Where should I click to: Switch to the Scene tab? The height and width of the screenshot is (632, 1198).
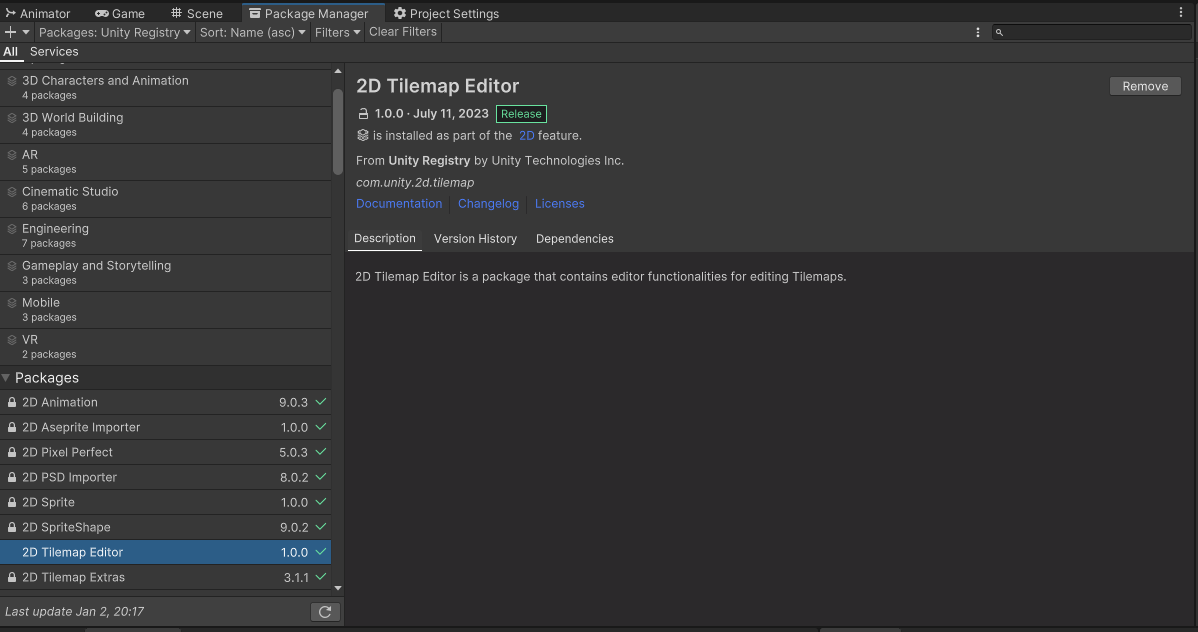click(x=197, y=13)
